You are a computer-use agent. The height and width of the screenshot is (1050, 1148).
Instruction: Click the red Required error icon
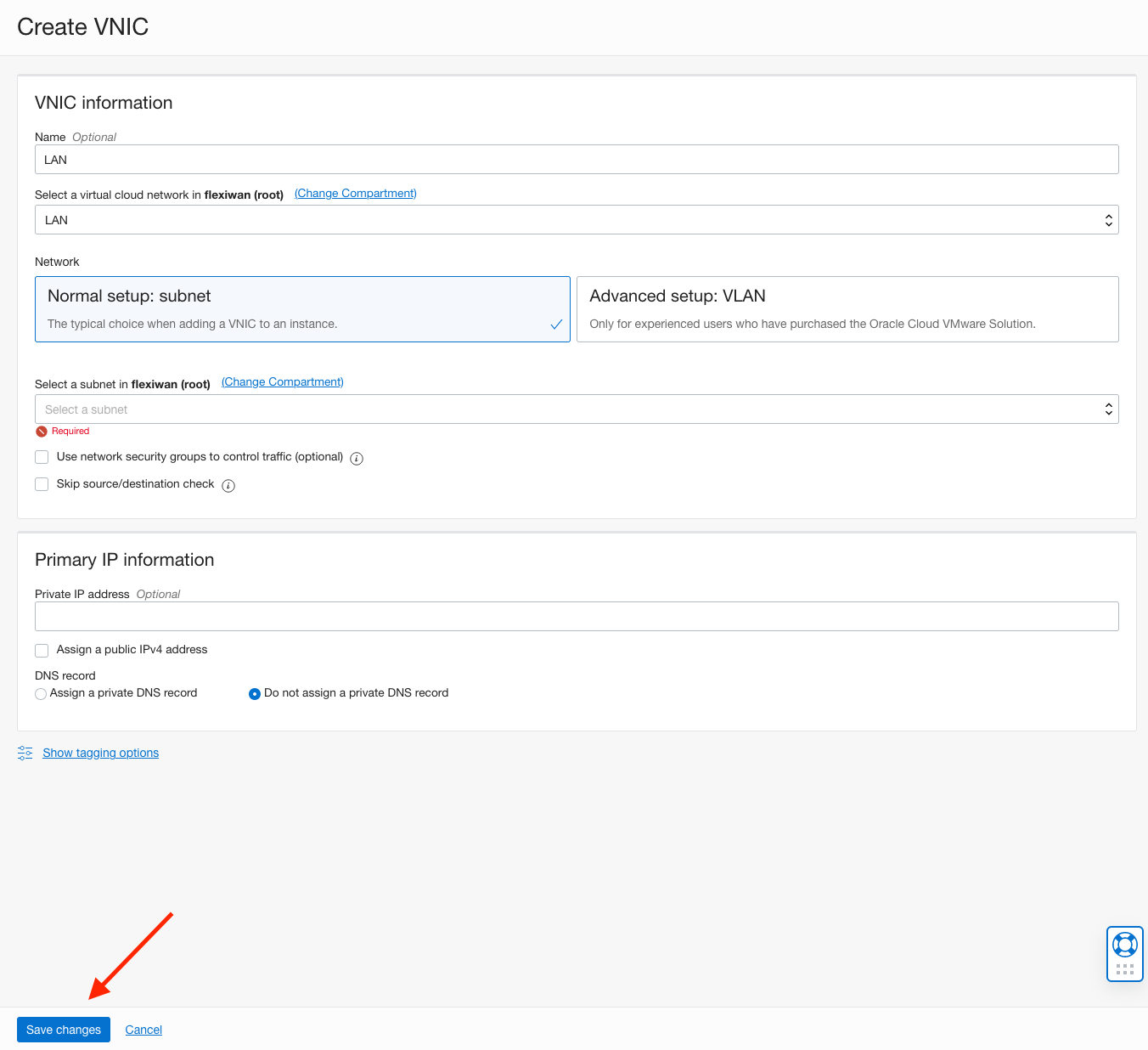tap(42, 432)
